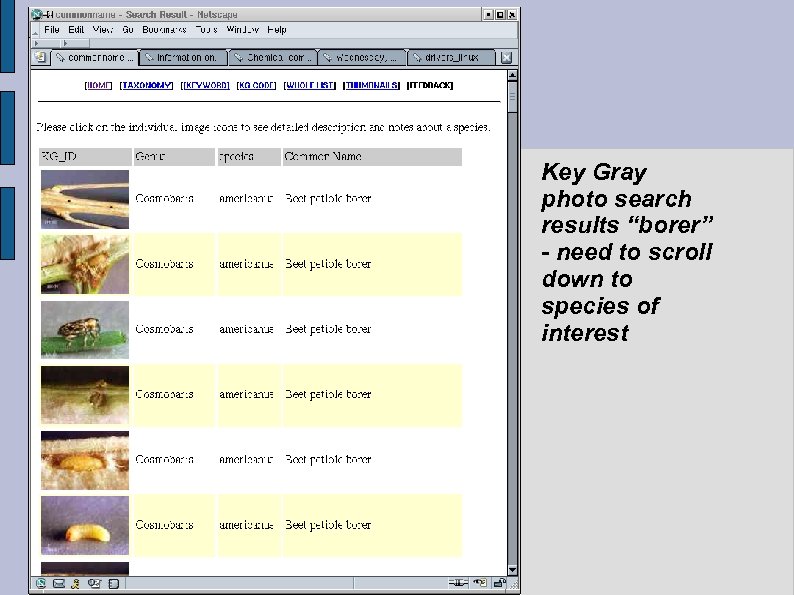Switch to the 'Information on' tab
This screenshot has width=794, height=595.
[x=184, y=58]
